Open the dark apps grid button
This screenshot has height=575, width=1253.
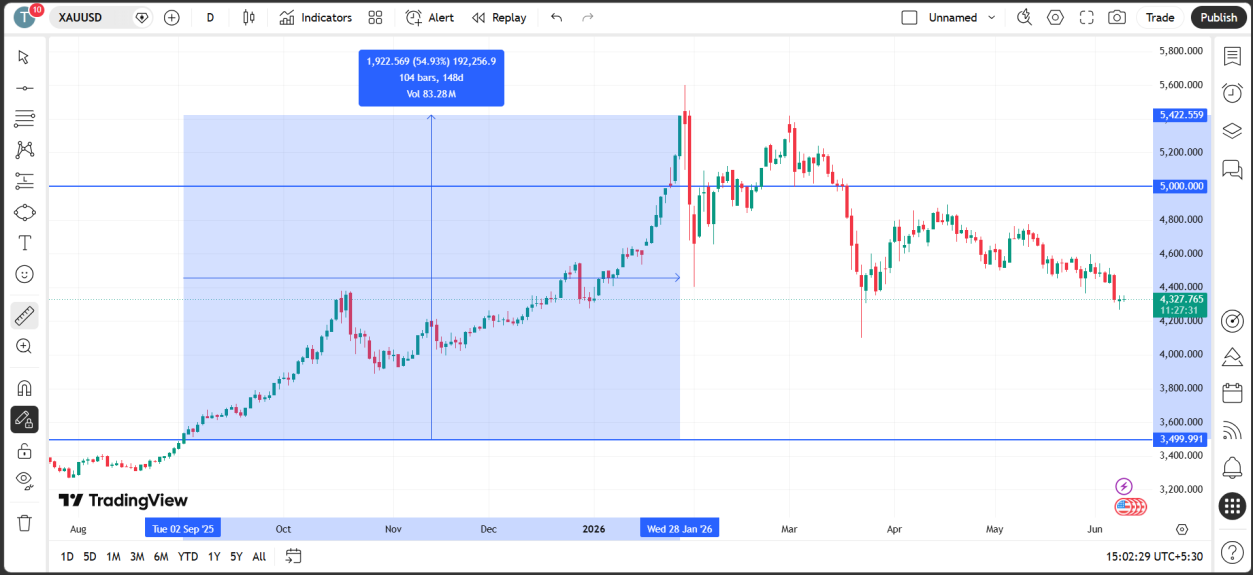tap(1232, 506)
